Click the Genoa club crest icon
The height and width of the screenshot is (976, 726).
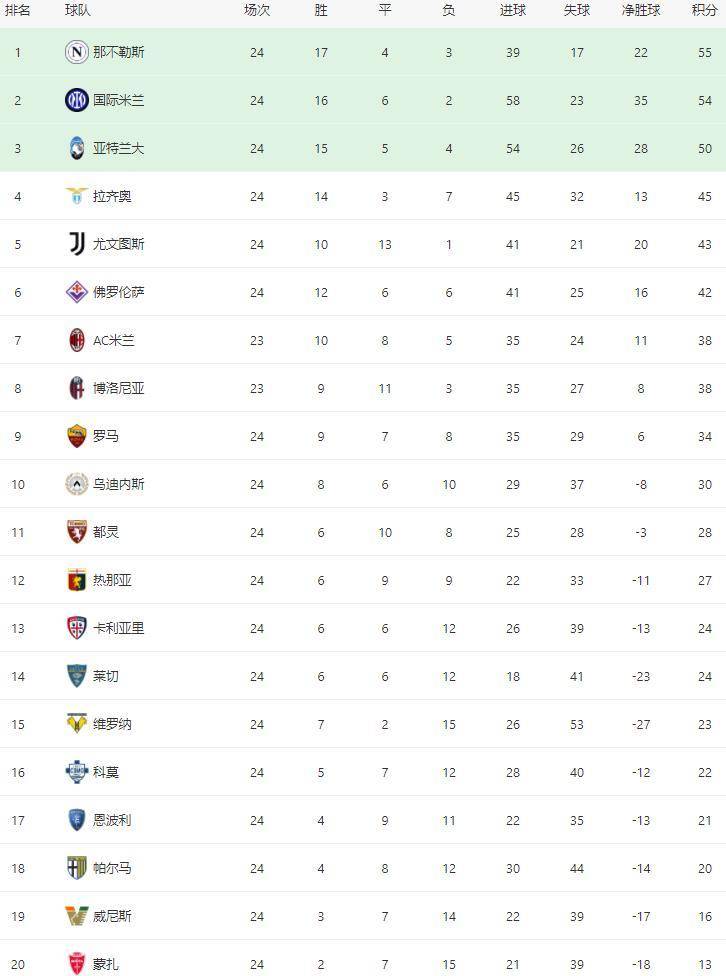77,580
